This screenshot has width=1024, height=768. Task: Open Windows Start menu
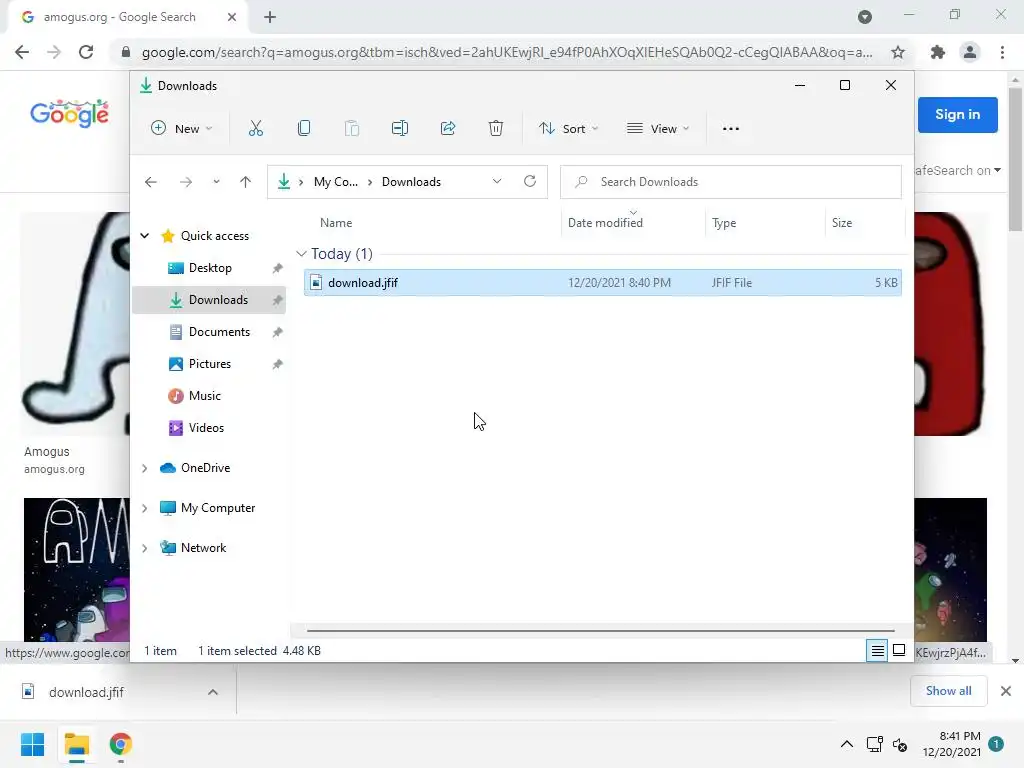tap(32, 744)
